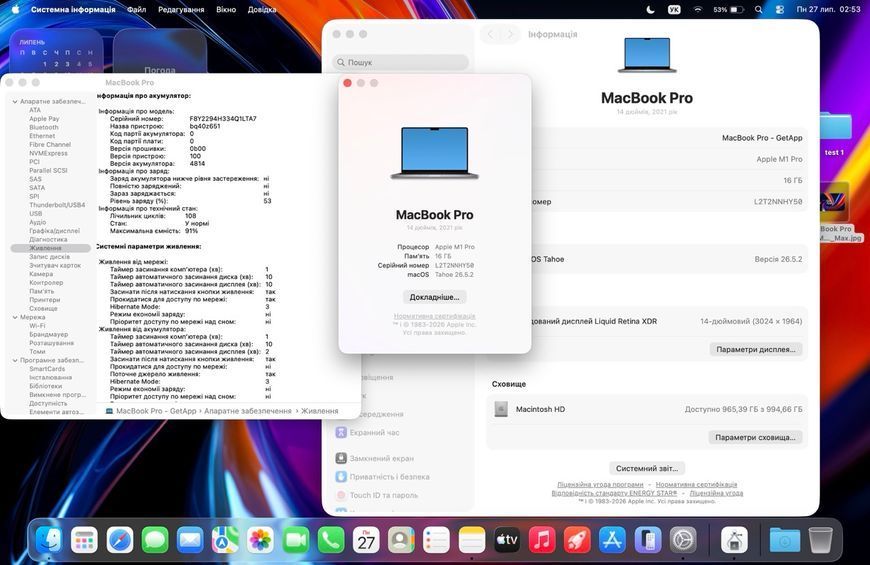The image size is (870, 565).
Task: Open Touch ID та пароль in Settings
Action: 377,495
